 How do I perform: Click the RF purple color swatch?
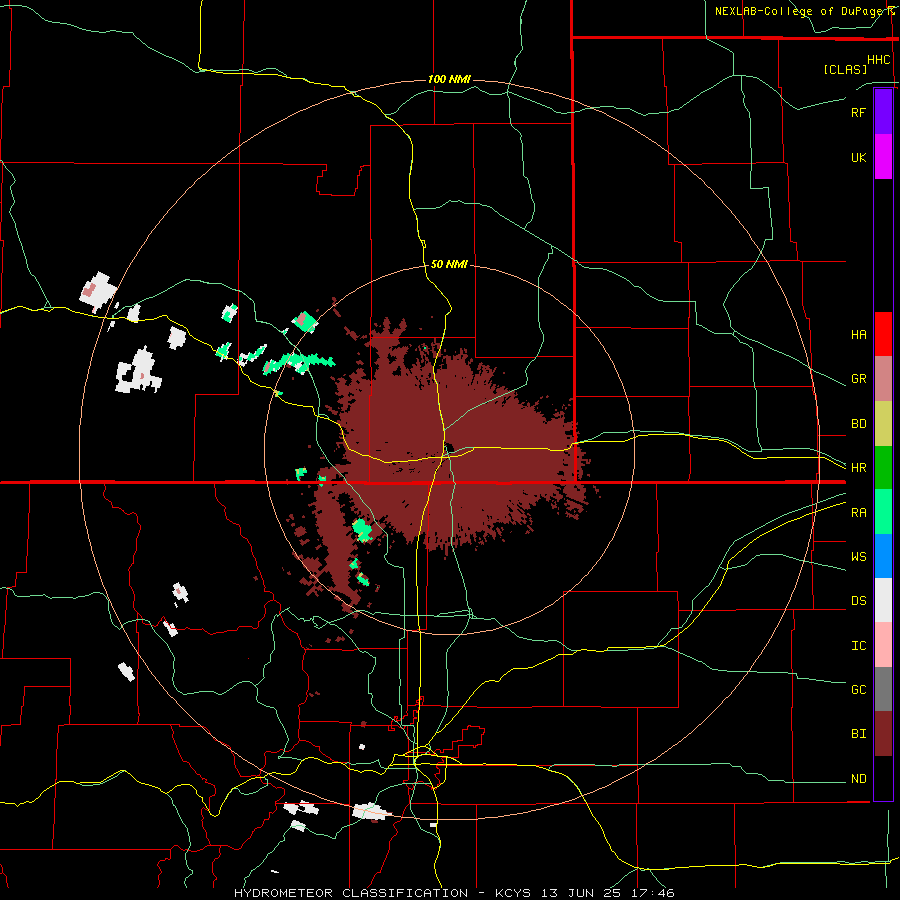pos(883,112)
